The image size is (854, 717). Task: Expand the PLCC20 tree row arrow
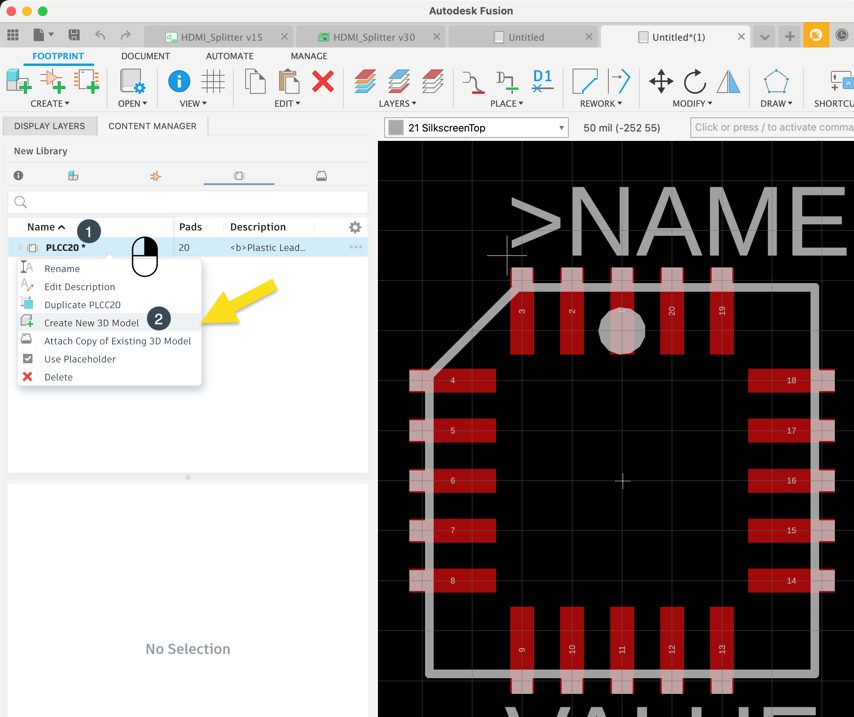[20, 248]
